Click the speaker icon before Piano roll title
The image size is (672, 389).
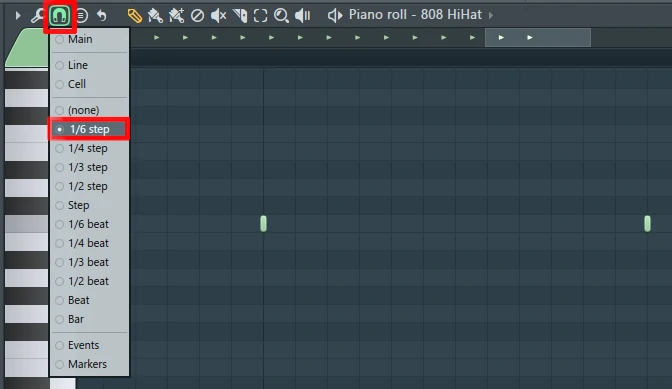pos(335,16)
